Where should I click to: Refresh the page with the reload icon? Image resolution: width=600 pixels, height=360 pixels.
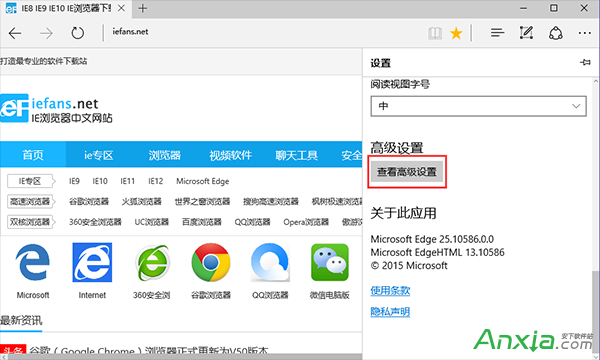click(x=78, y=33)
